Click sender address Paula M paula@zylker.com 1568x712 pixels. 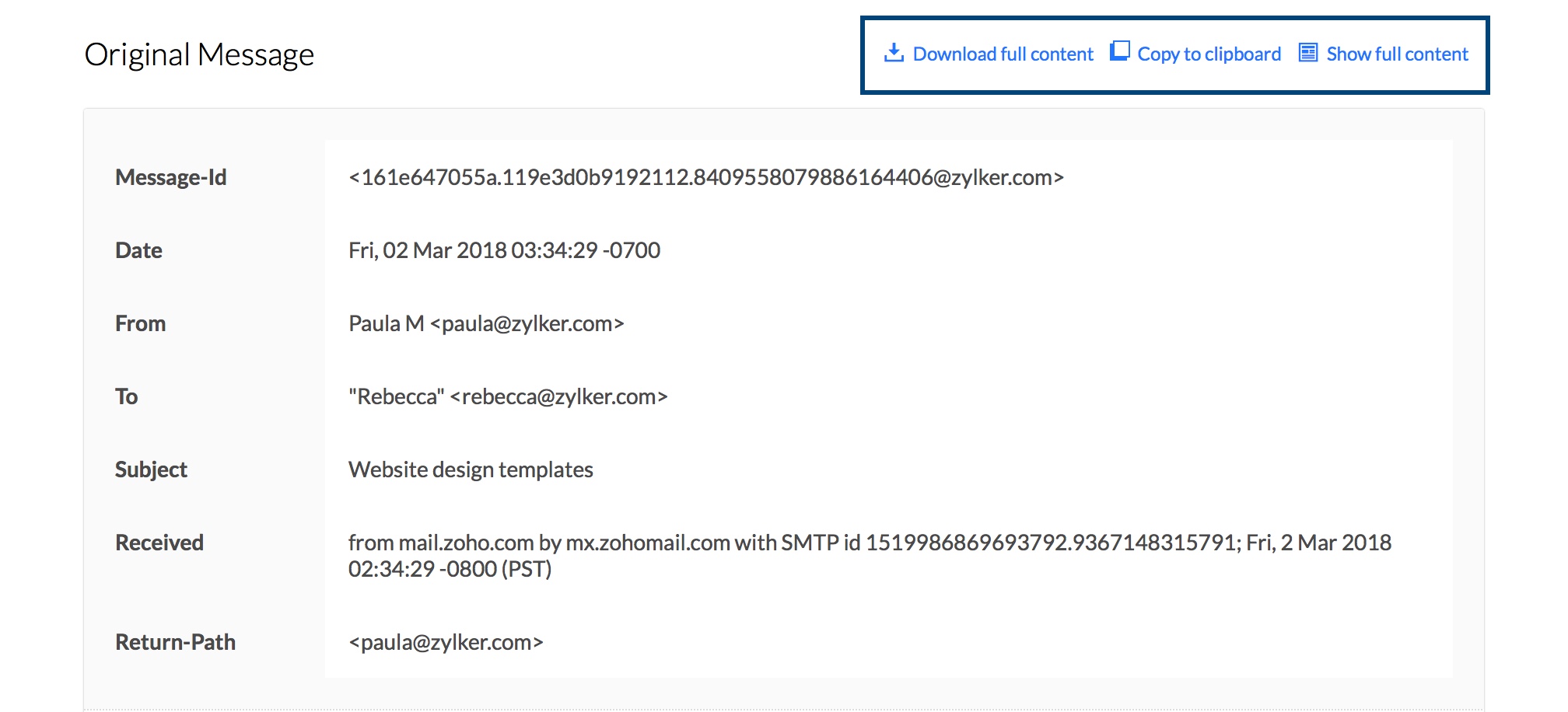click(486, 323)
